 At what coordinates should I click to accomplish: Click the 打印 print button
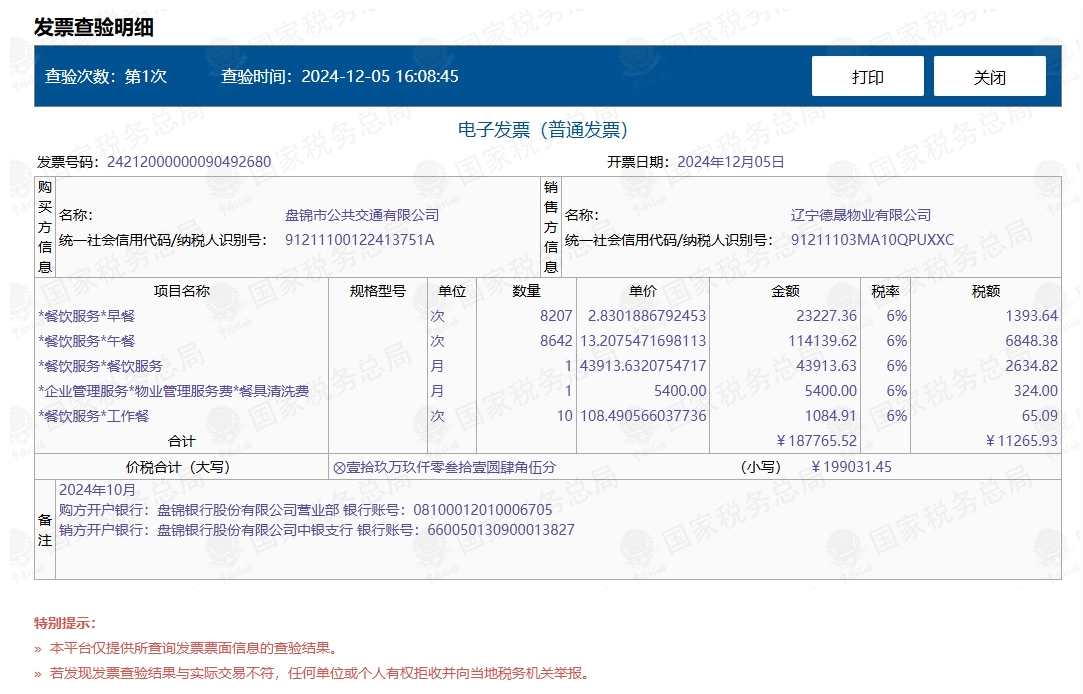tap(868, 76)
